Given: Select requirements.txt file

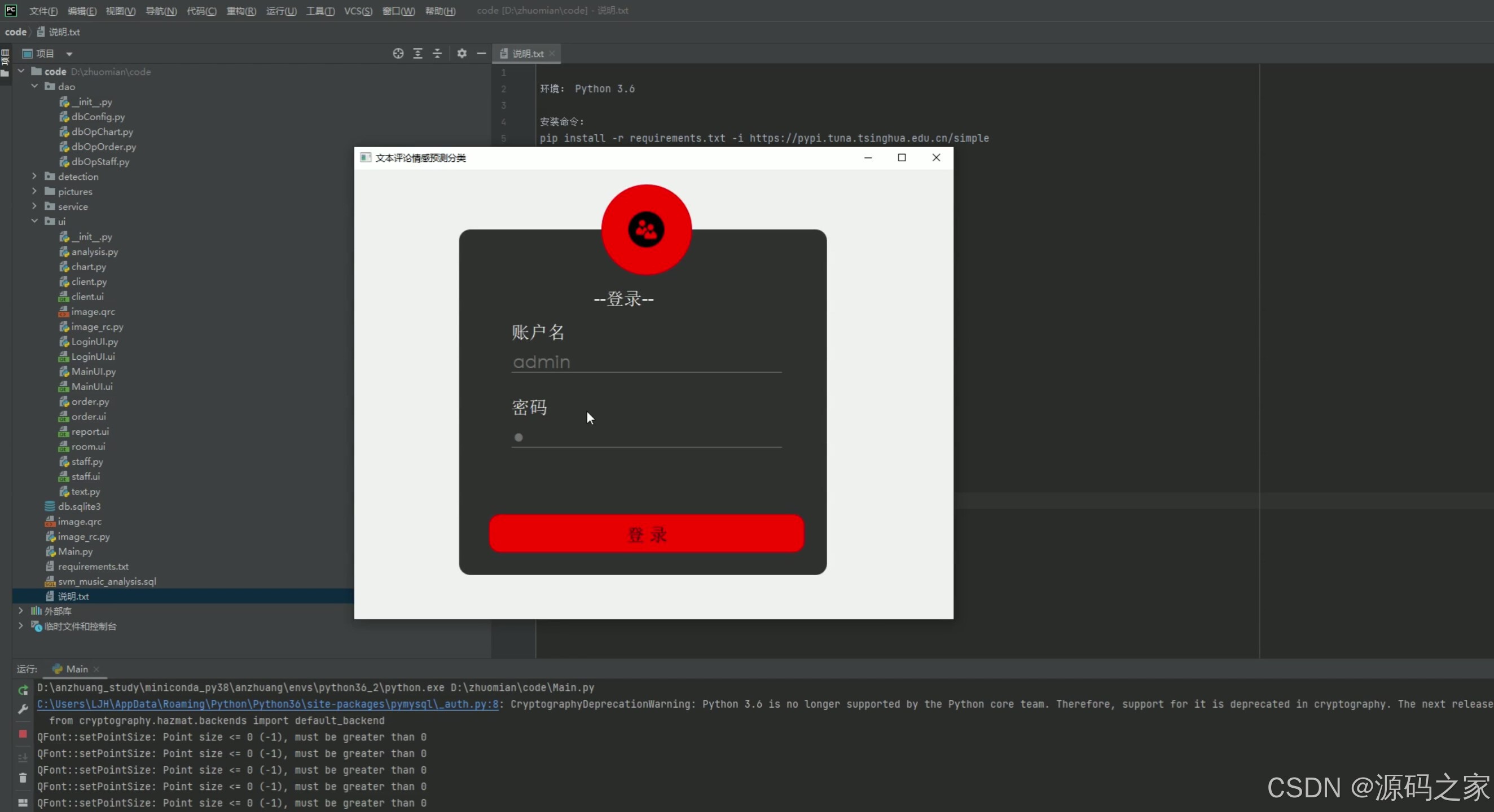Looking at the screenshot, I should (87, 566).
